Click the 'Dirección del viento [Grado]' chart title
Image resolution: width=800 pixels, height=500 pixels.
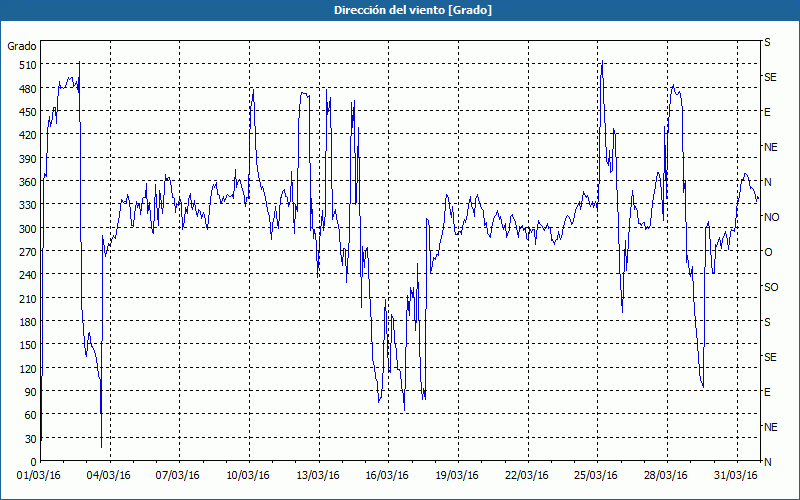(413, 10)
